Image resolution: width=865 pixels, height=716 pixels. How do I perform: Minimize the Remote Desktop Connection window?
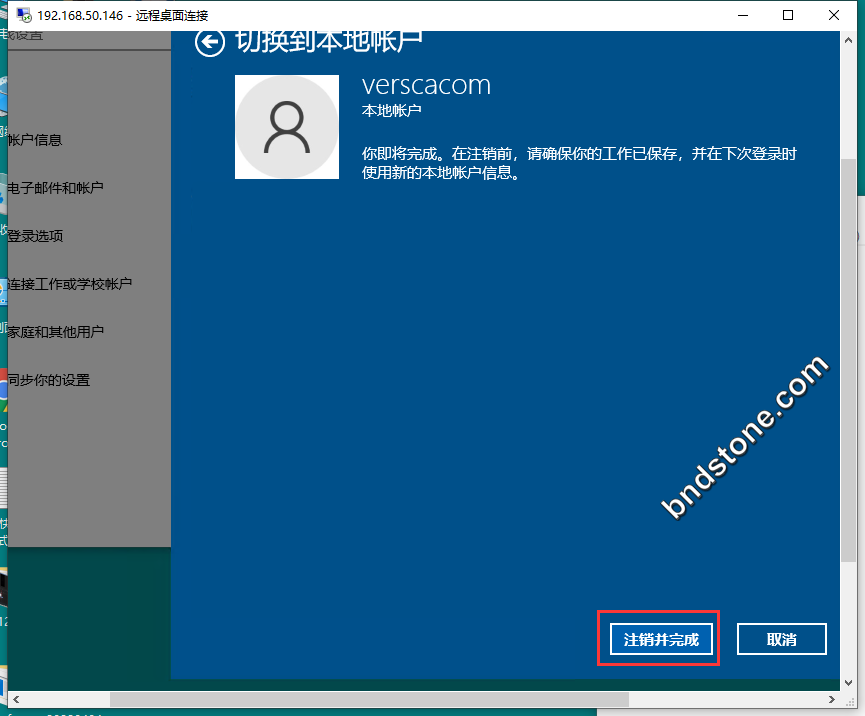tap(743, 15)
